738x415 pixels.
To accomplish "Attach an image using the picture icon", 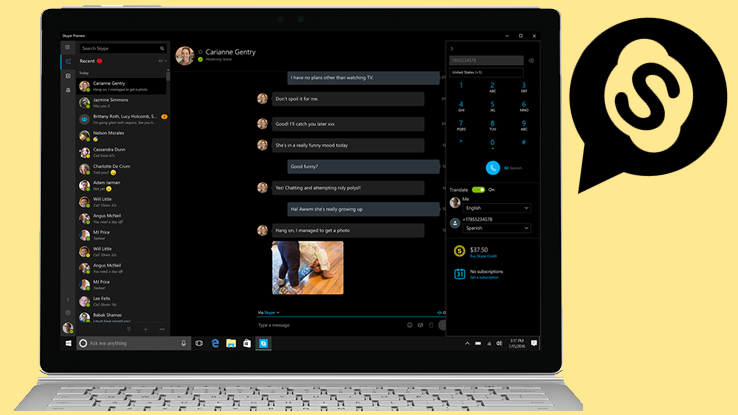I will [420, 325].
